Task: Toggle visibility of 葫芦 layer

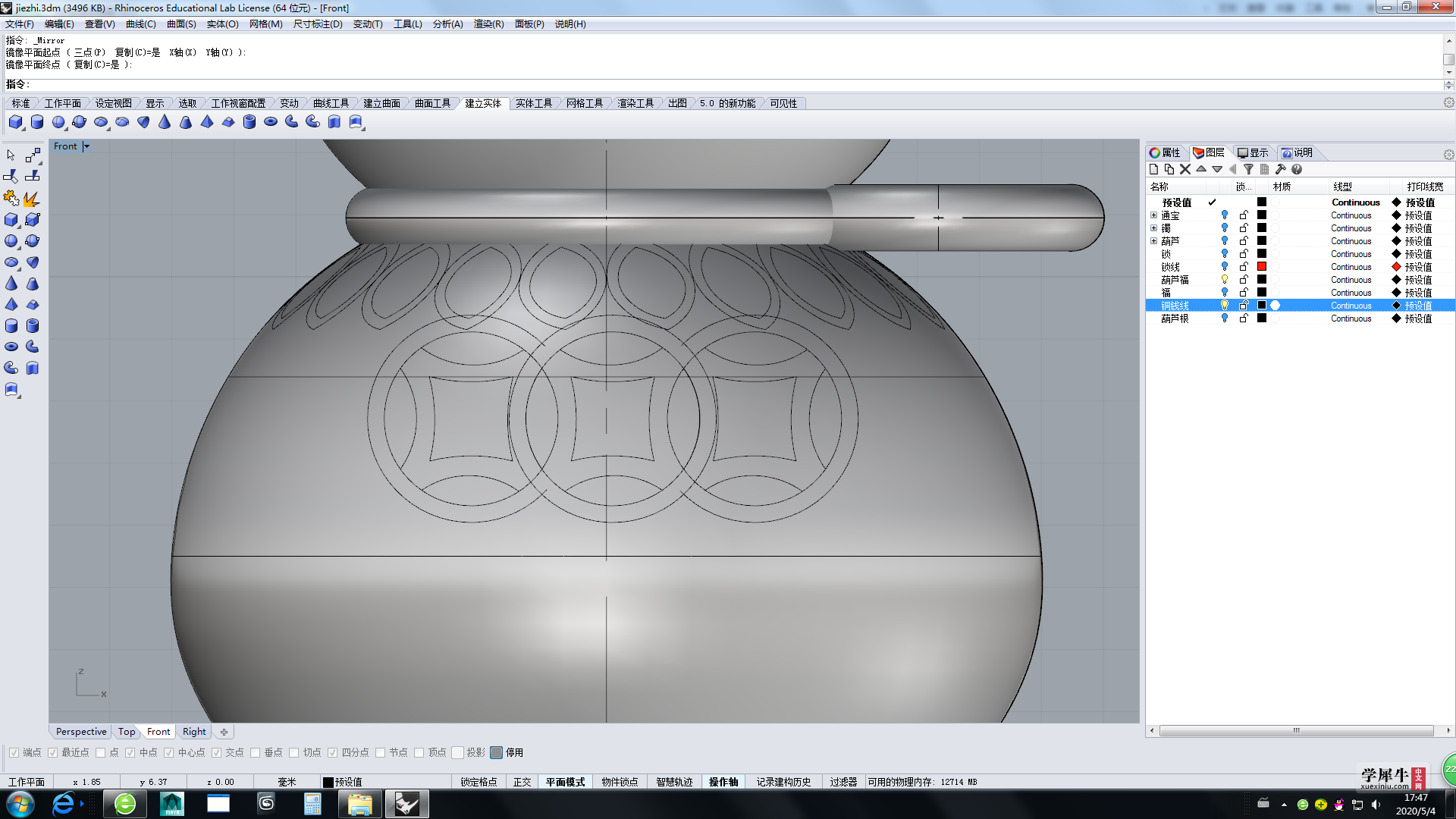Action: (x=1225, y=241)
